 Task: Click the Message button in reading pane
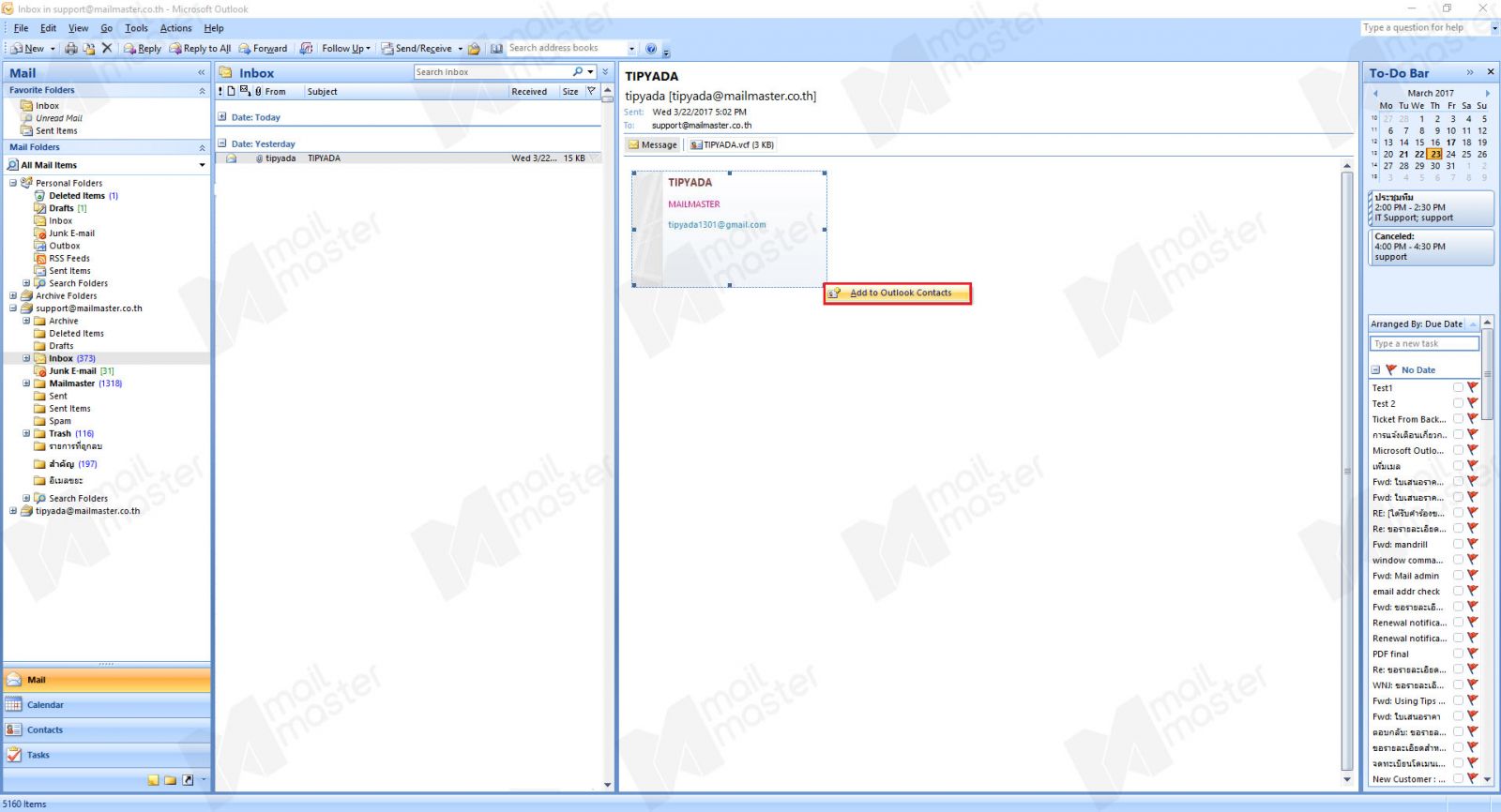(x=653, y=145)
